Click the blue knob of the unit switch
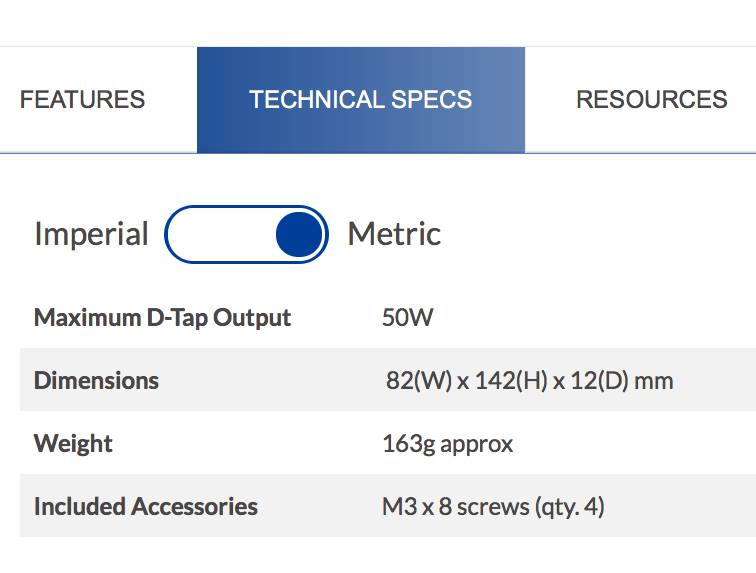This screenshot has height=573, width=756. coord(299,234)
